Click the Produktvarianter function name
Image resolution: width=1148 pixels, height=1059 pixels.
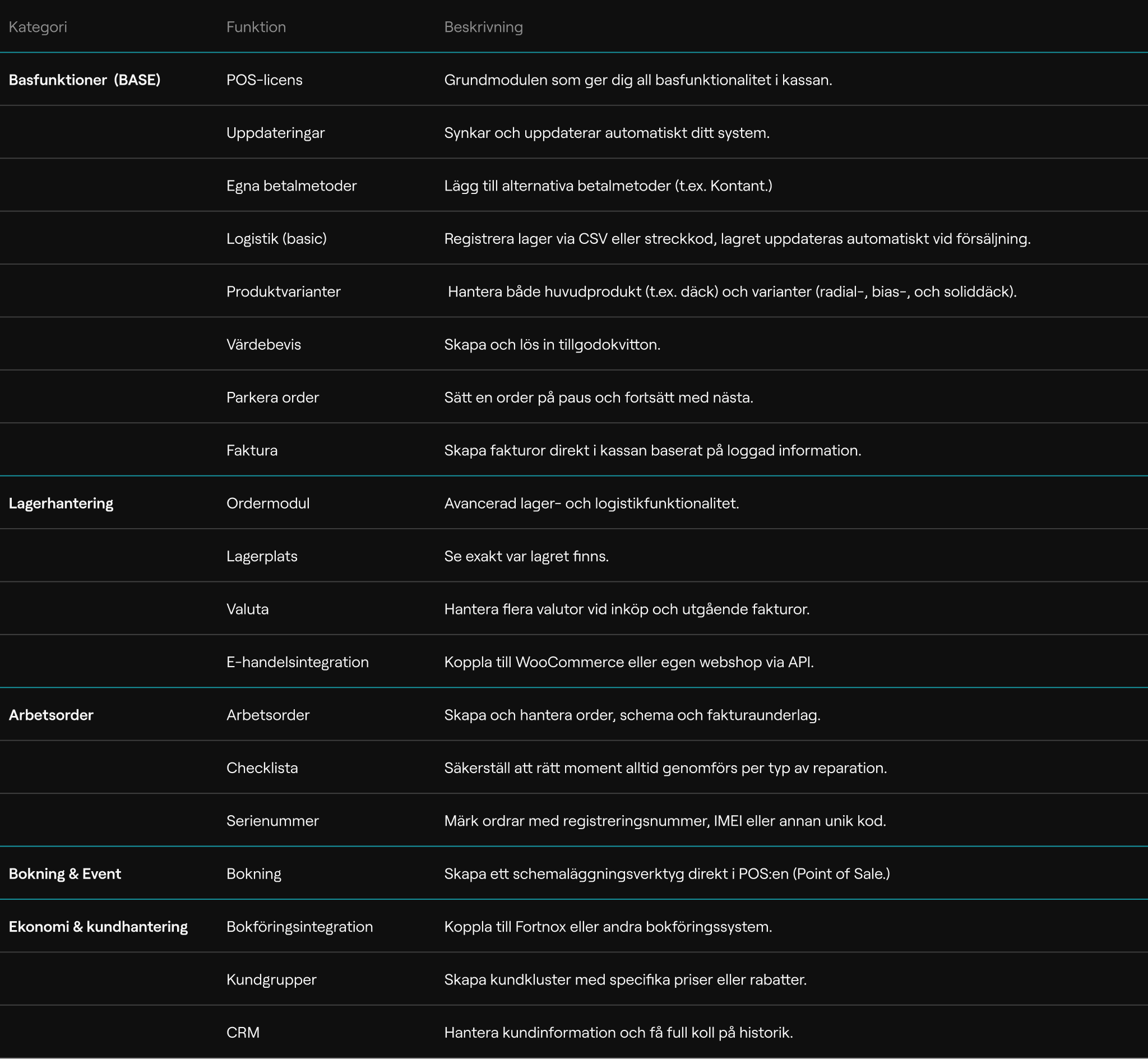click(x=283, y=292)
